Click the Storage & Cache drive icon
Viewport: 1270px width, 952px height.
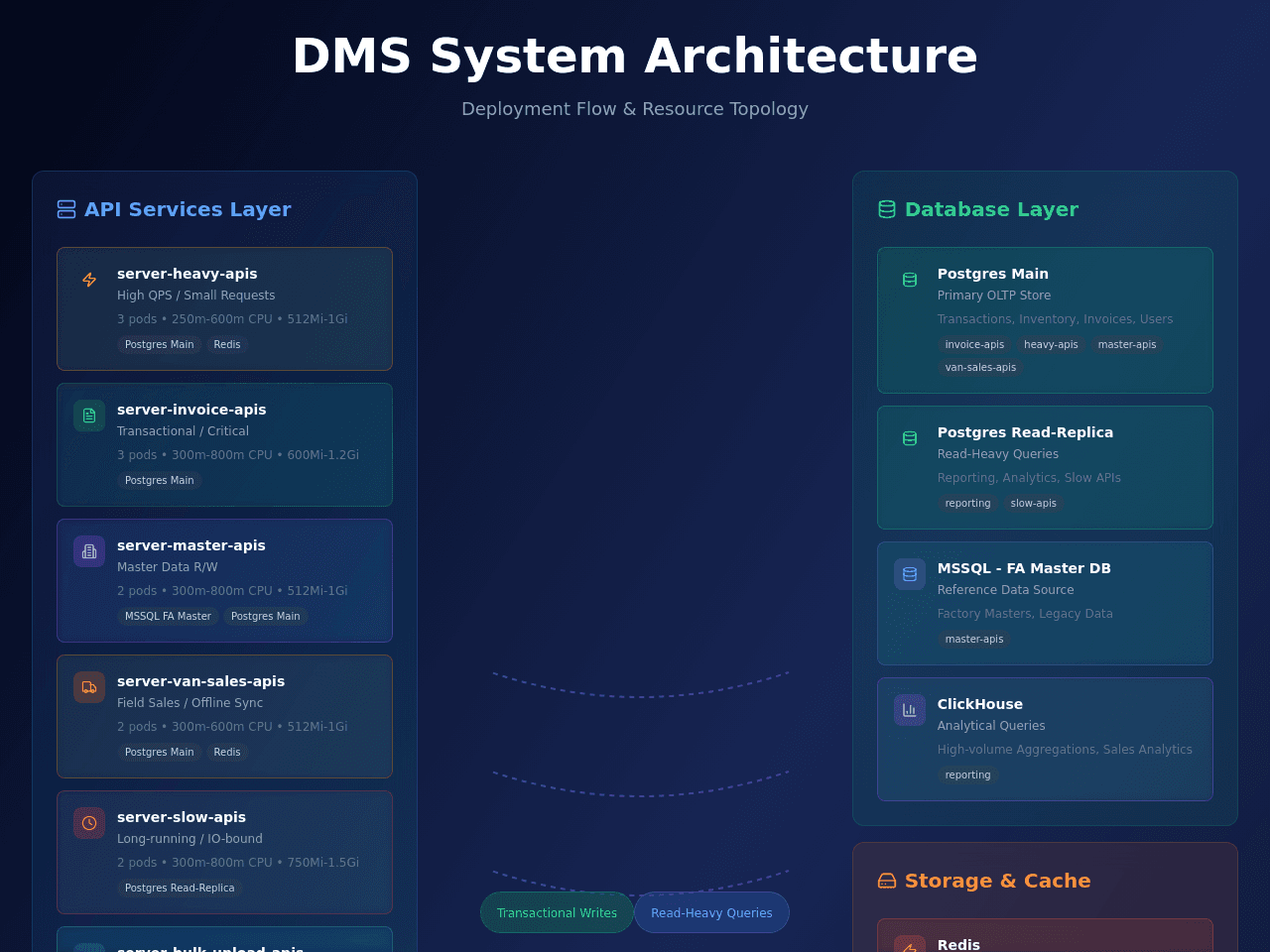[x=887, y=881]
